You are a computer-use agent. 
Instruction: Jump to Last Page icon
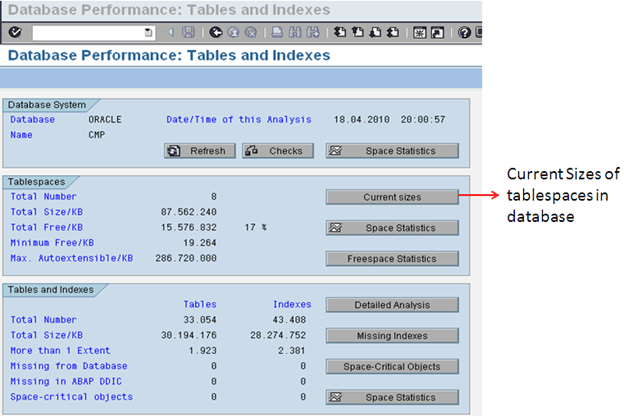tap(393, 32)
